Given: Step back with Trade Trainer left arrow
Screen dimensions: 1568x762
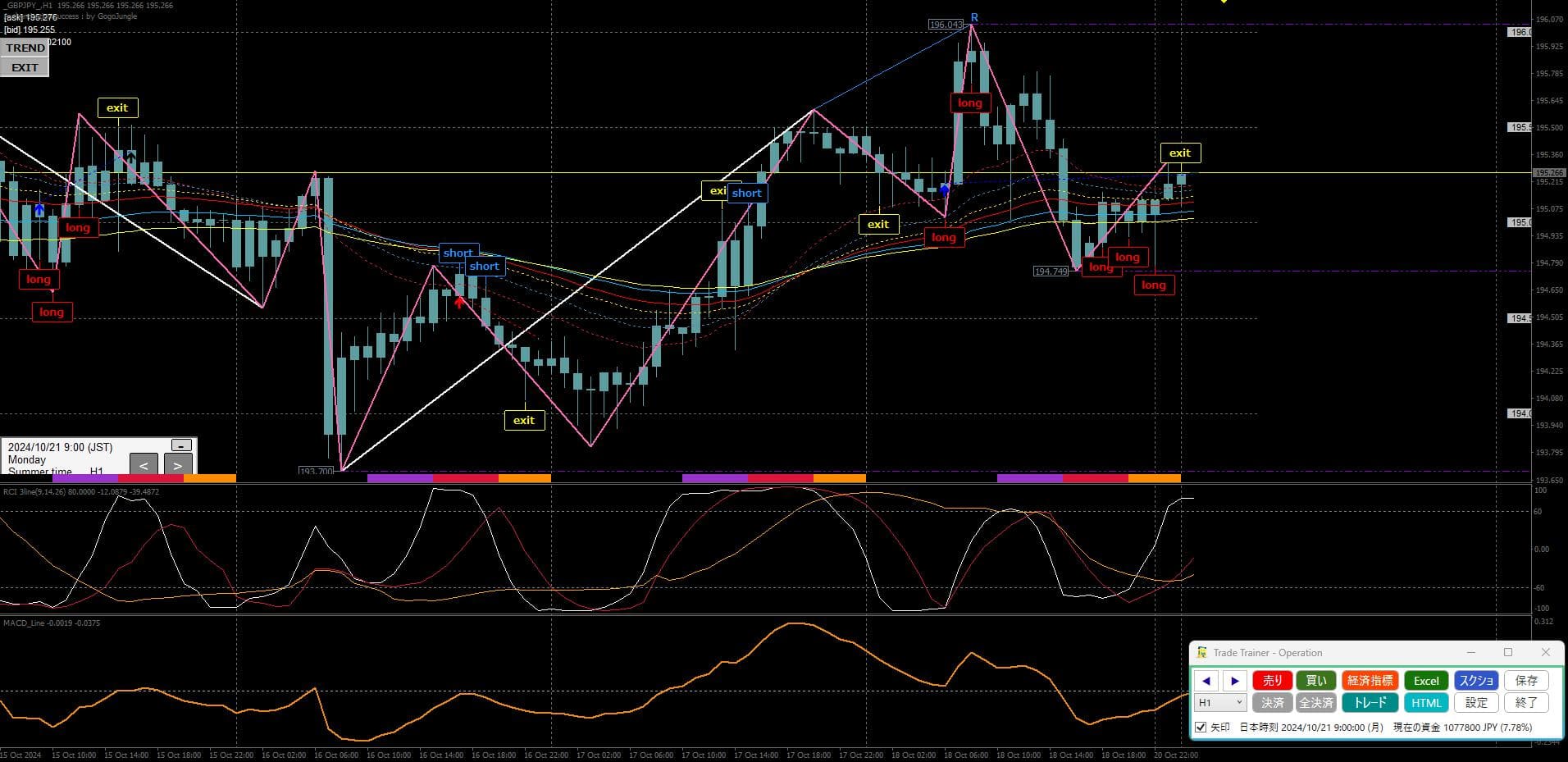Looking at the screenshot, I should (x=1206, y=681).
